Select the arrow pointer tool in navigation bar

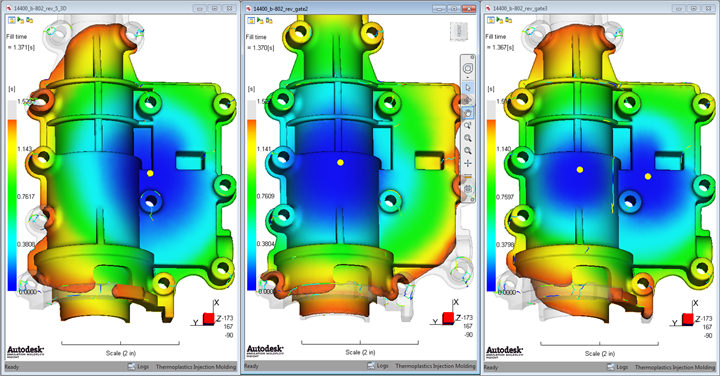467,87
